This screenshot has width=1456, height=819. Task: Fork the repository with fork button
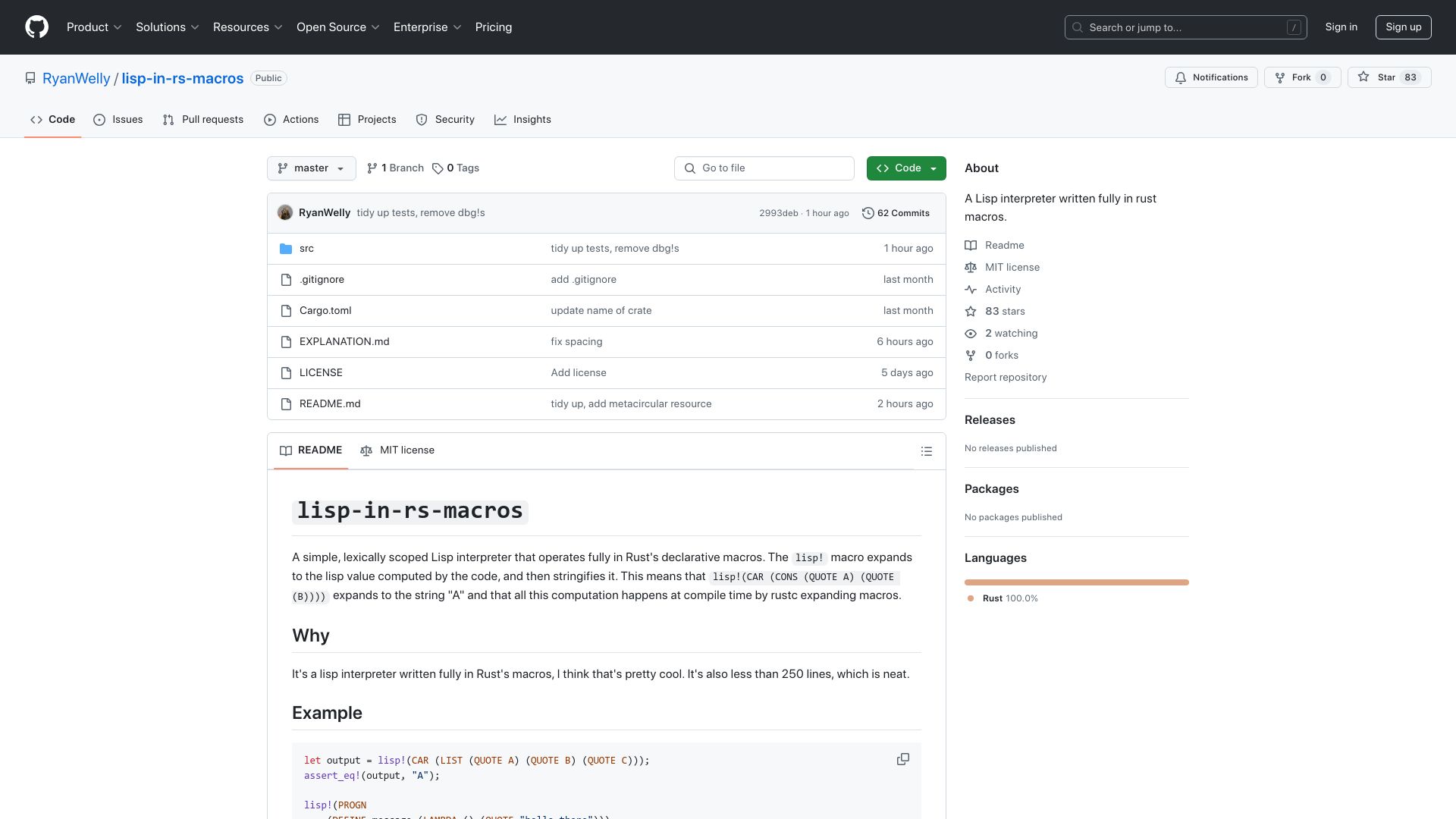click(x=1302, y=77)
